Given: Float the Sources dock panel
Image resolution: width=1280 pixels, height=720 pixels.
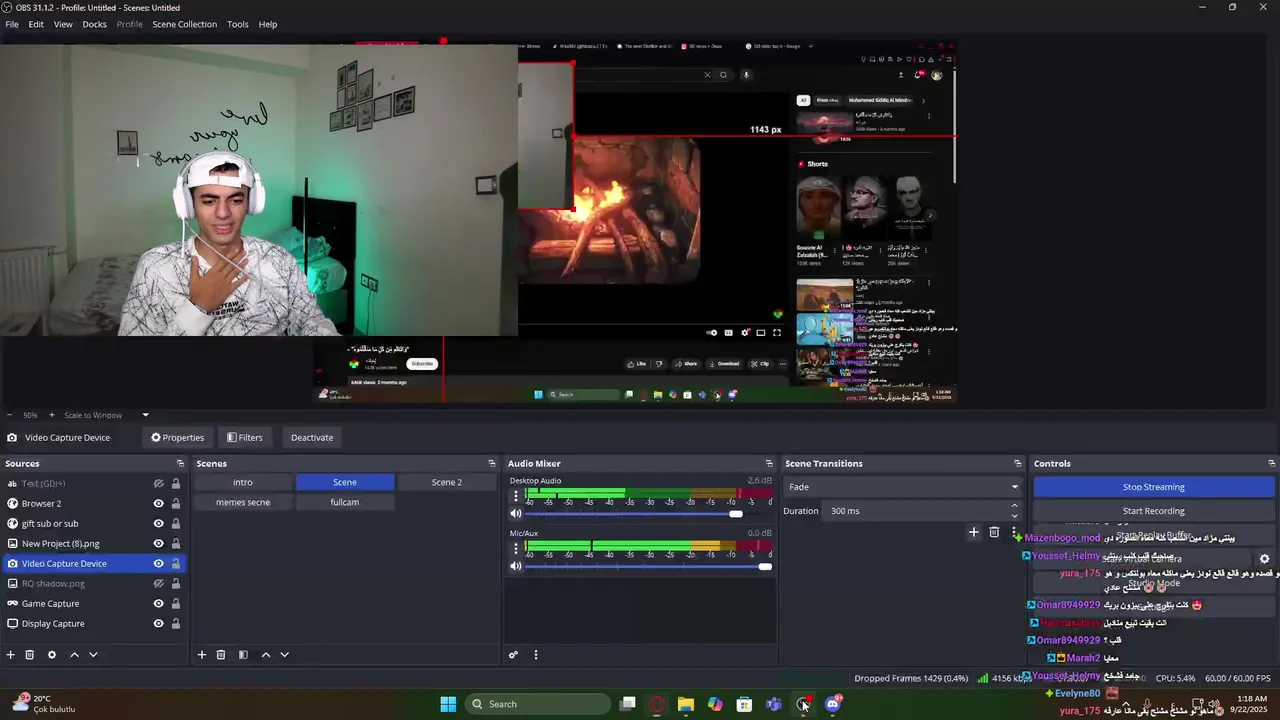Looking at the screenshot, I should [180, 463].
